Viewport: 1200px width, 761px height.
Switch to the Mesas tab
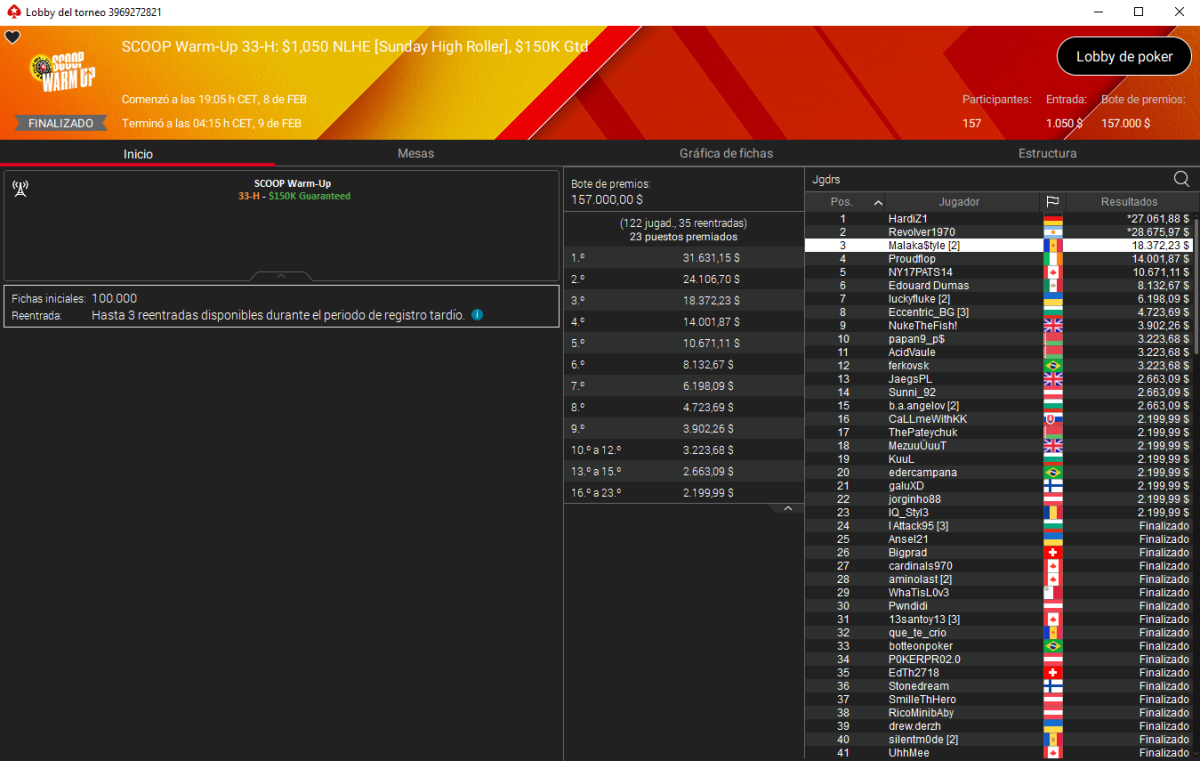click(415, 154)
